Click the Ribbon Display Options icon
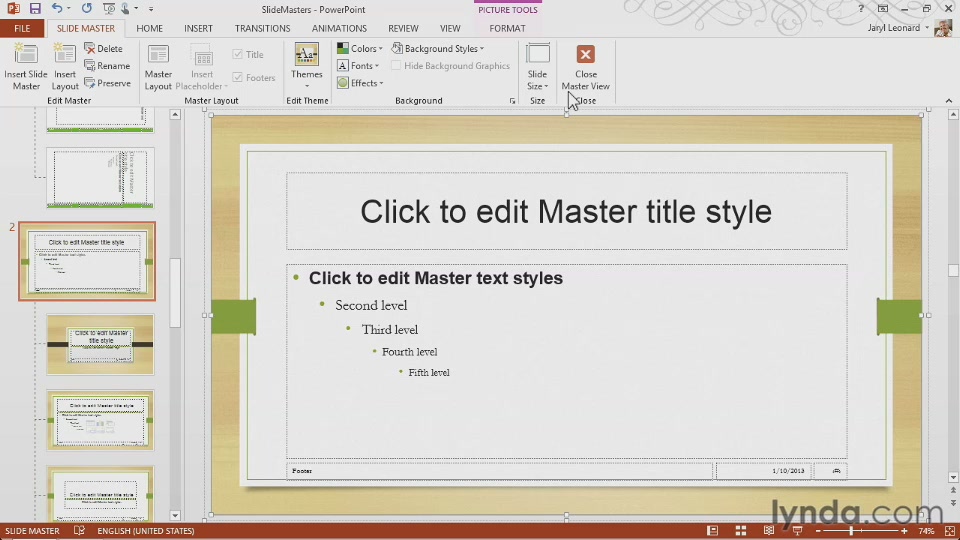This screenshot has width=960, height=540. click(x=883, y=9)
